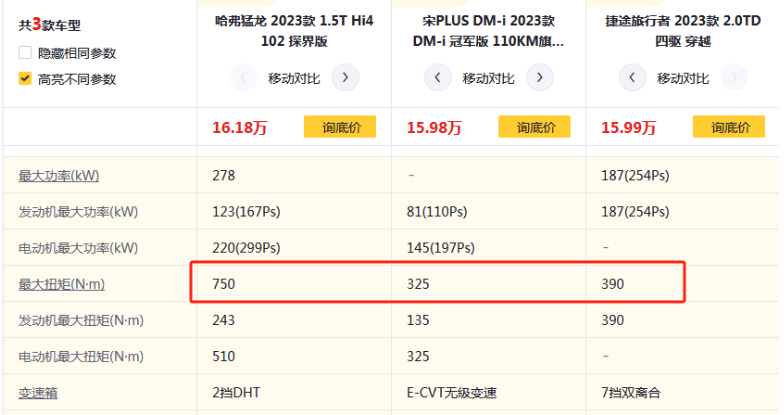Viewport: 784px width, 415px height.
Task: Open the 变速箱 parameter link
Action: click(x=38, y=392)
